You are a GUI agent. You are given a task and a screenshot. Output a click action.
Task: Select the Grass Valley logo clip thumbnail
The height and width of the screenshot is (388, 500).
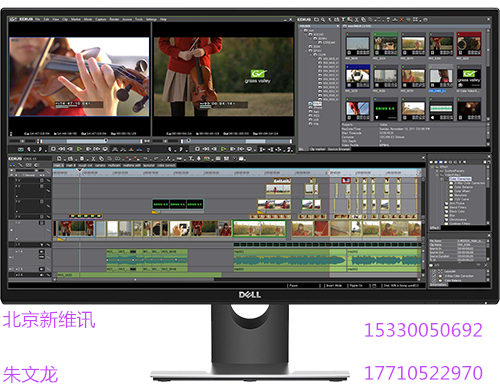(x=469, y=77)
